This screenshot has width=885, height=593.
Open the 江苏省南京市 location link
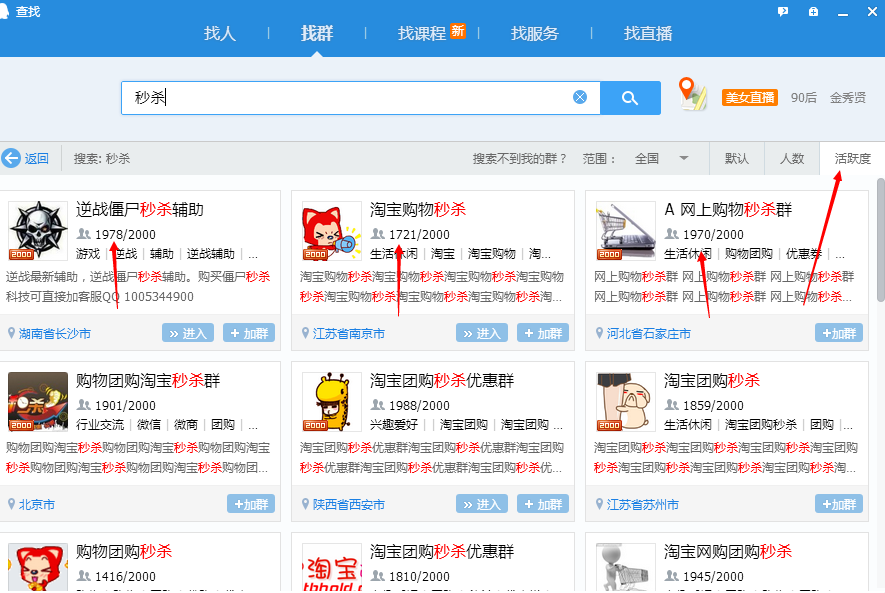click(349, 333)
